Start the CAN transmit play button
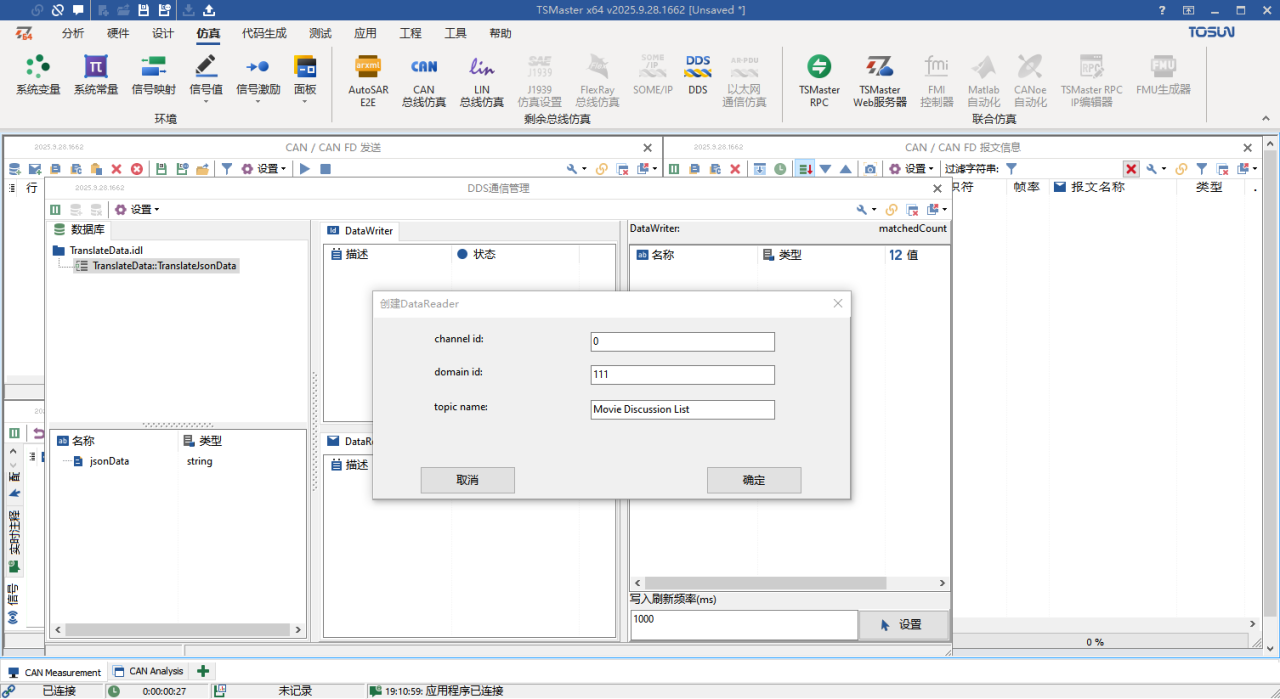The image size is (1280, 699). click(305, 169)
